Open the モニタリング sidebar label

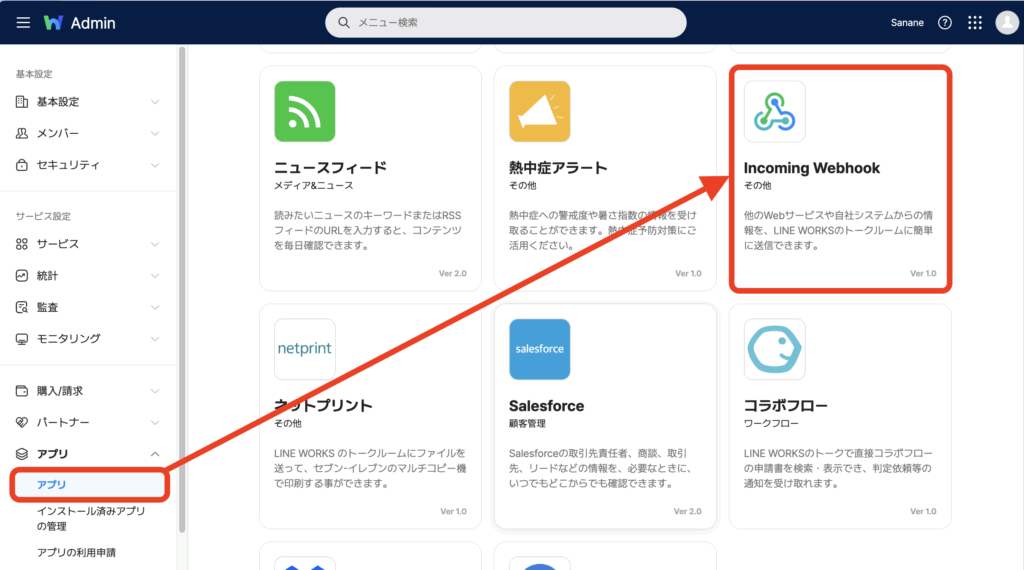pos(69,339)
